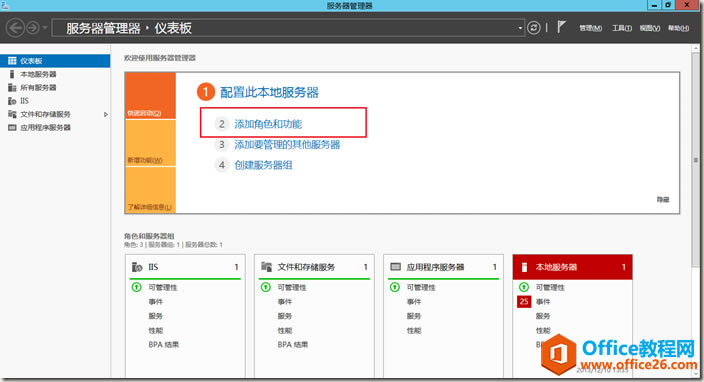Click the back navigation arrow
The height and width of the screenshot is (382, 704).
click(15, 28)
